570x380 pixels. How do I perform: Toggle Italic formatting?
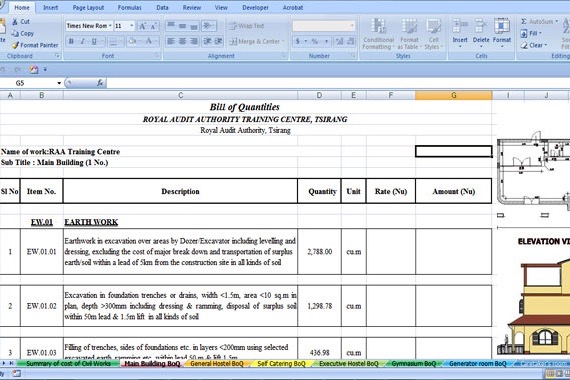(x=82, y=41)
